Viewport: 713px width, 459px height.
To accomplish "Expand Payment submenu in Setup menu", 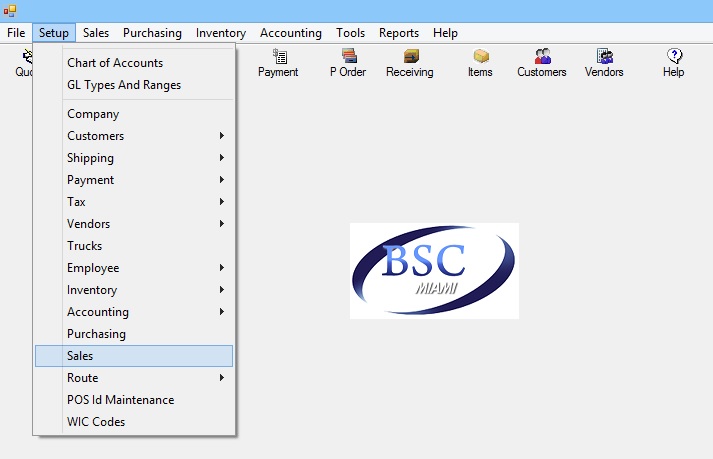I will (x=134, y=180).
